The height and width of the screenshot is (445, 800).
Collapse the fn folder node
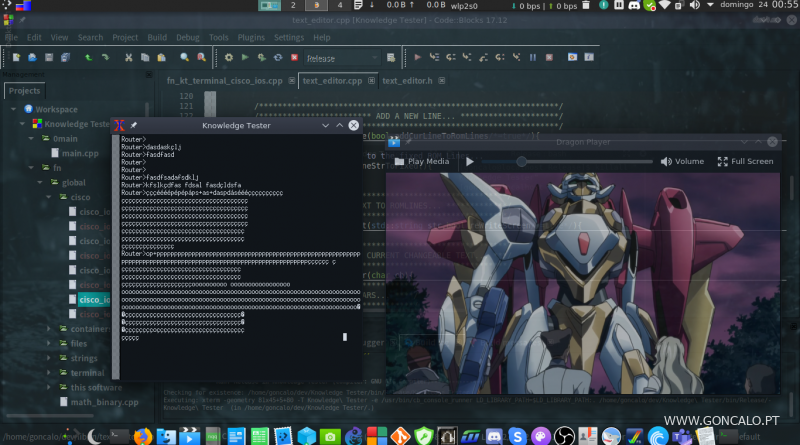click(31, 167)
